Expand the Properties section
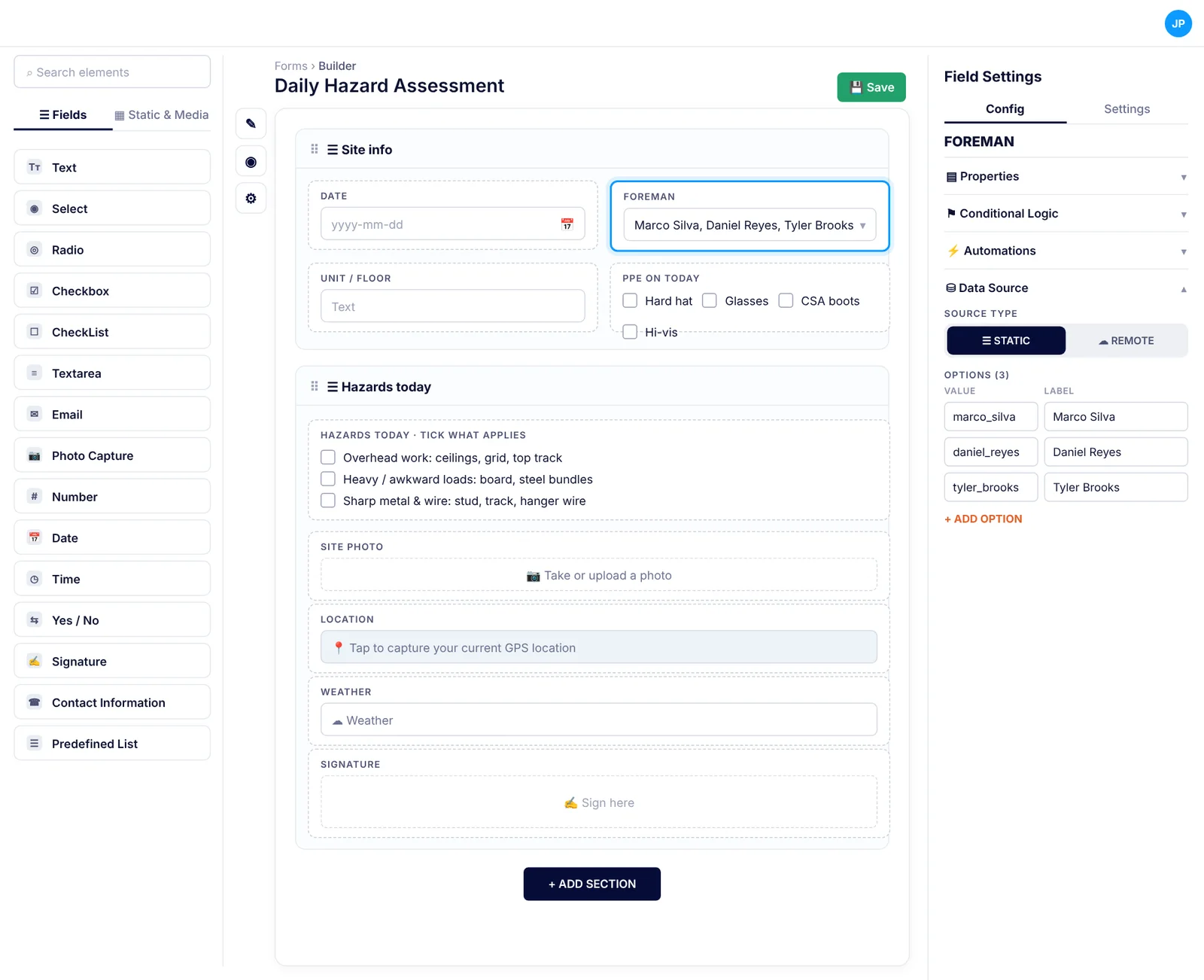This screenshot has width=1204, height=980. pyautogui.click(x=1066, y=176)
